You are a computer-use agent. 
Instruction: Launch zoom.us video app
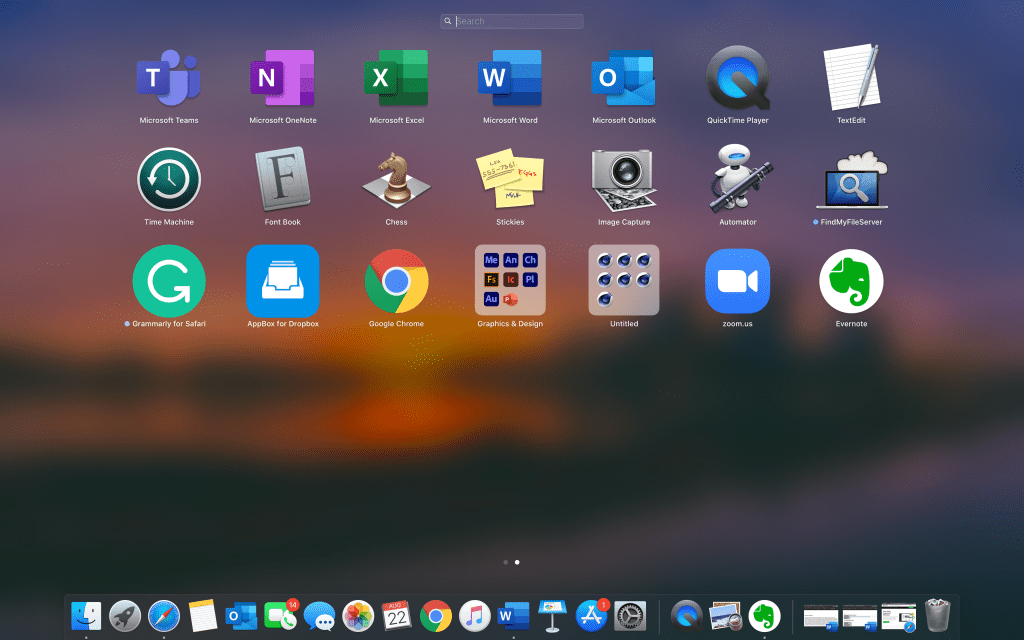coord(738,281)
